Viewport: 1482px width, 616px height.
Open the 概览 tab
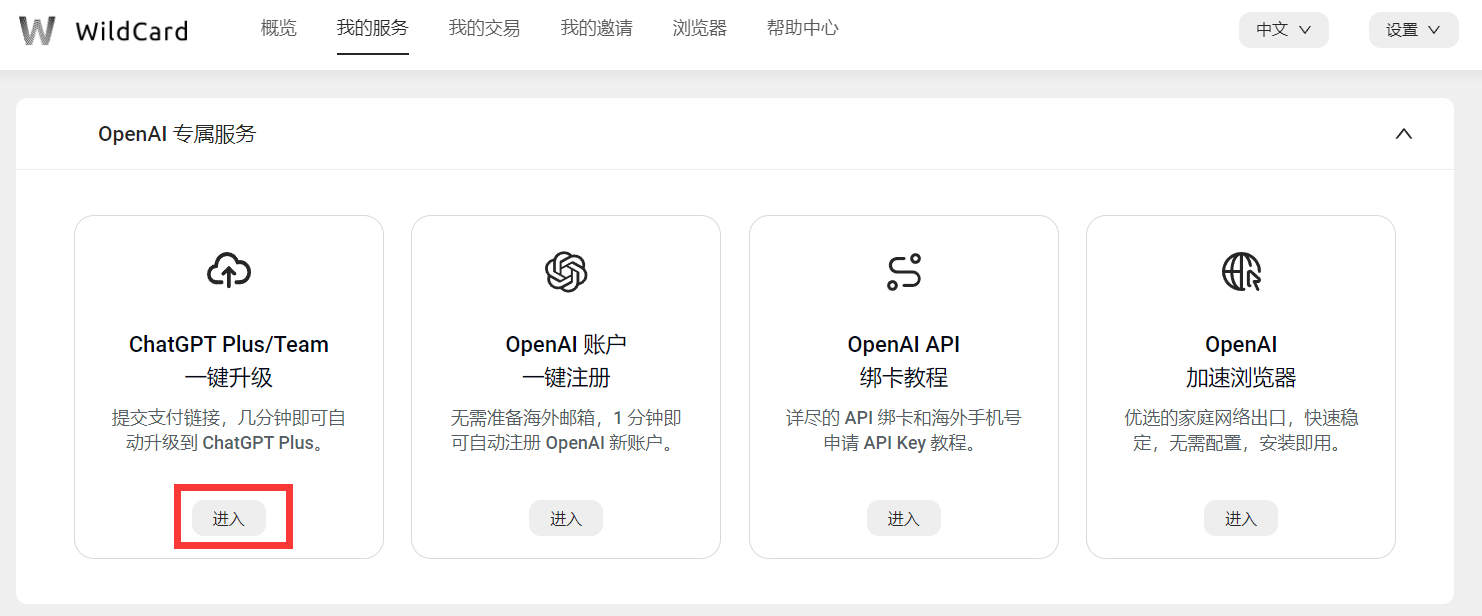tap(279, 28)
